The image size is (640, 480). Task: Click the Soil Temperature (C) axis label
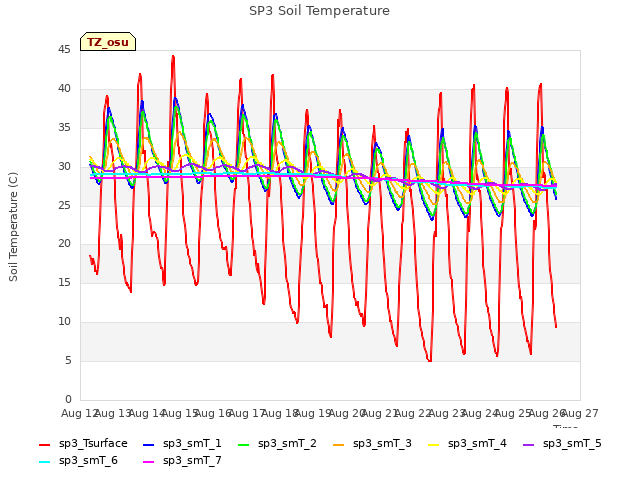click(13, 227)
